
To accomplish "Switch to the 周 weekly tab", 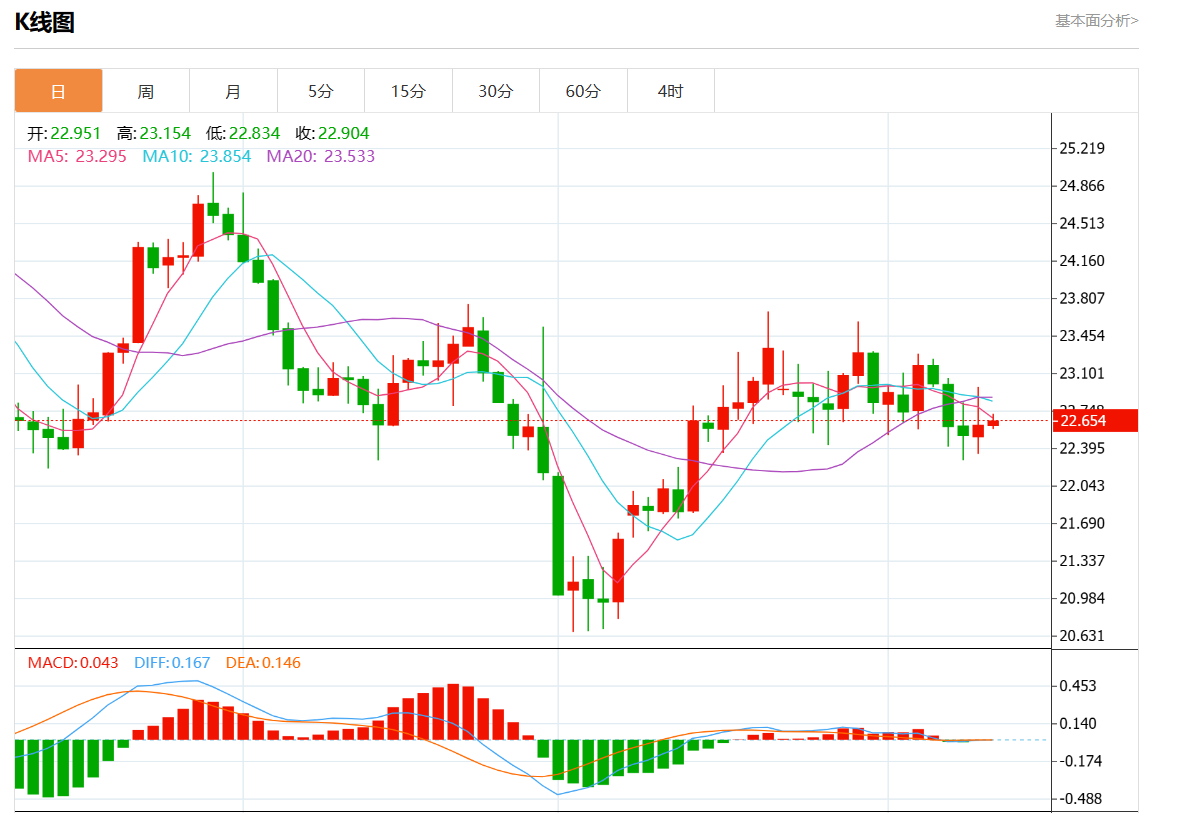I will [x=146, y=91].
